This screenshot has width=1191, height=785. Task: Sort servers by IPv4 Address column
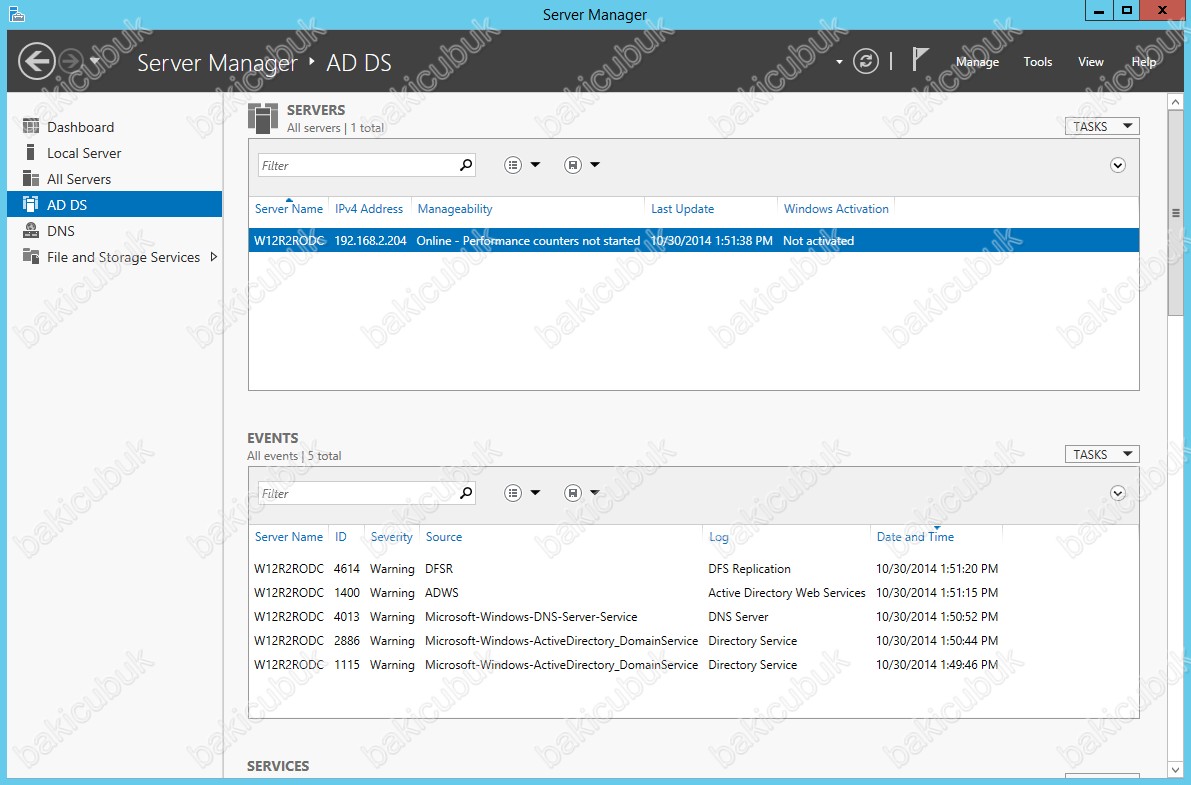pos(369,209)
